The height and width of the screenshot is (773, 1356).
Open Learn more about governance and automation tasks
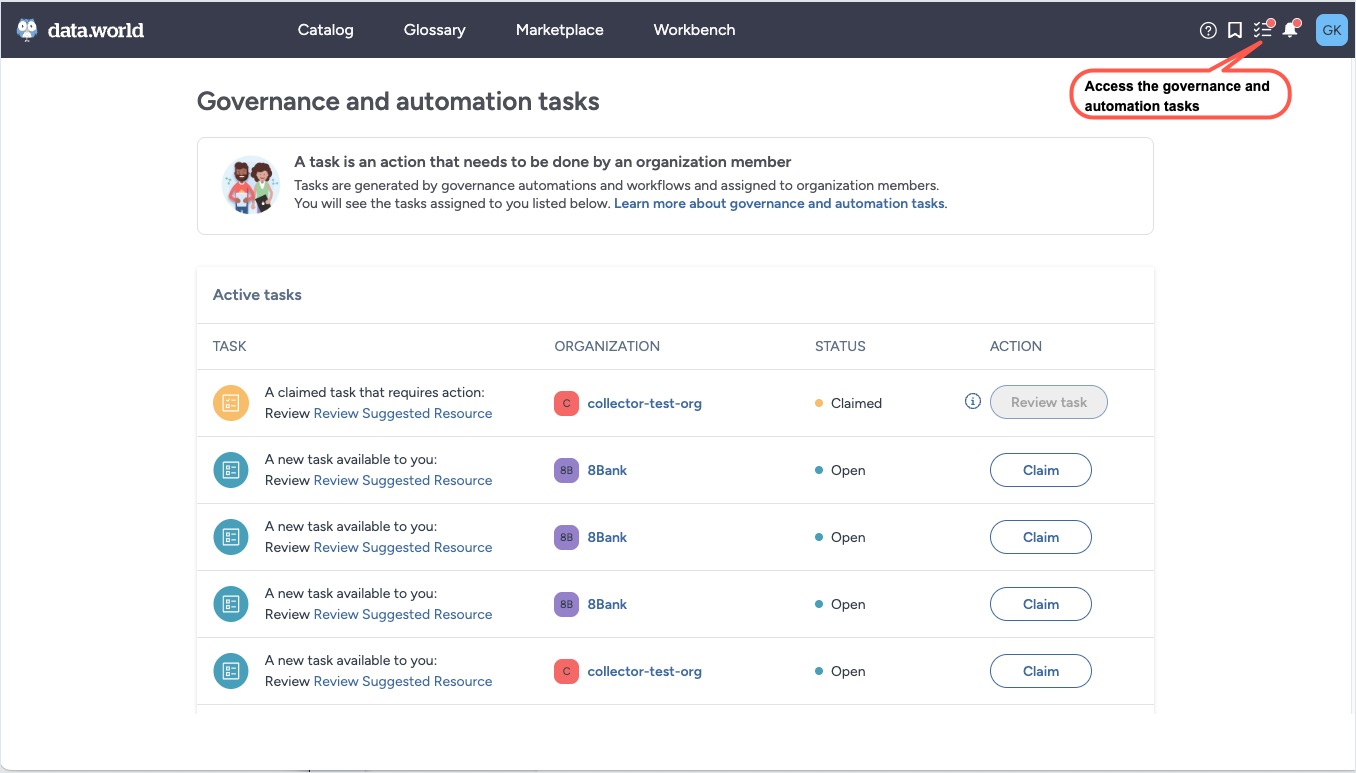[779, 203]
